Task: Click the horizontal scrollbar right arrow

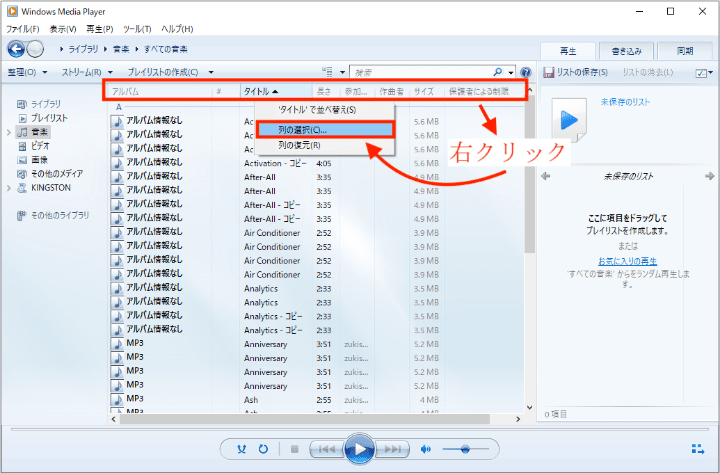Action: [518, 419]
